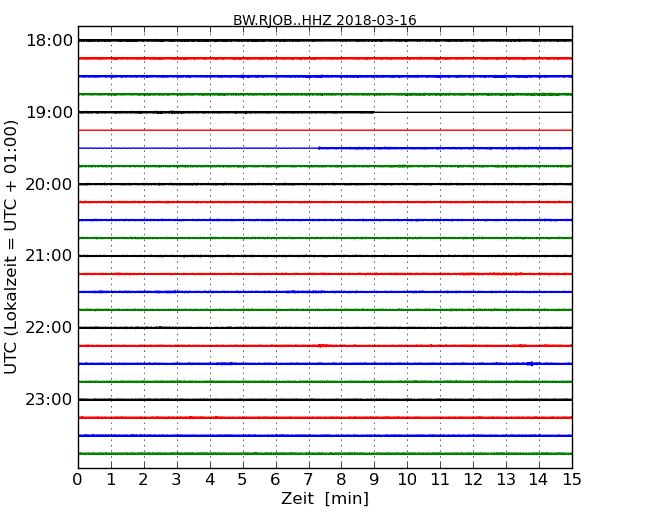This screenshot has width=650, height=520.
Task: Click the 9 tick on the x-axis
Action: [374, 479]
